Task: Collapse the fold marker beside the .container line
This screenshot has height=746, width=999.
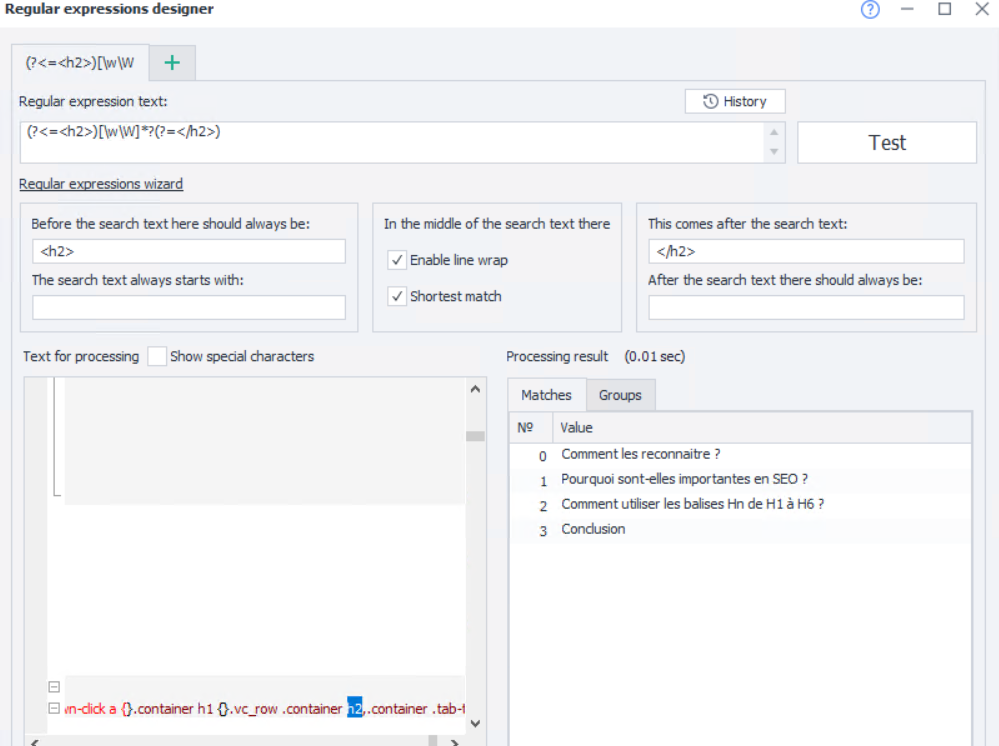Action: point(54,708)
